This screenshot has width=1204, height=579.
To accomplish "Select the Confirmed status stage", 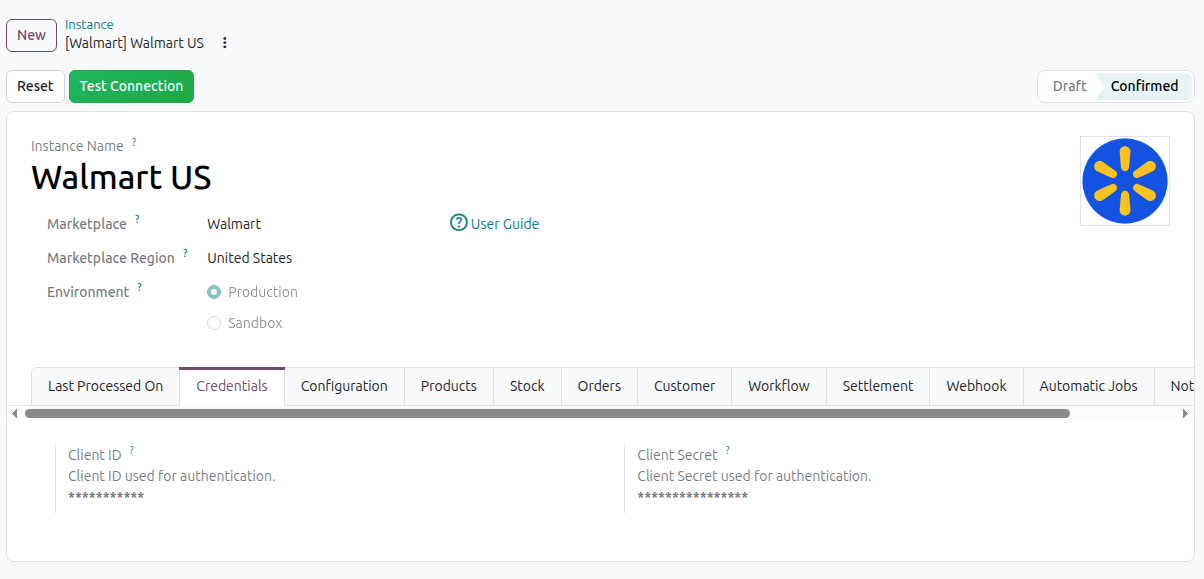I will click(1144, 86).
